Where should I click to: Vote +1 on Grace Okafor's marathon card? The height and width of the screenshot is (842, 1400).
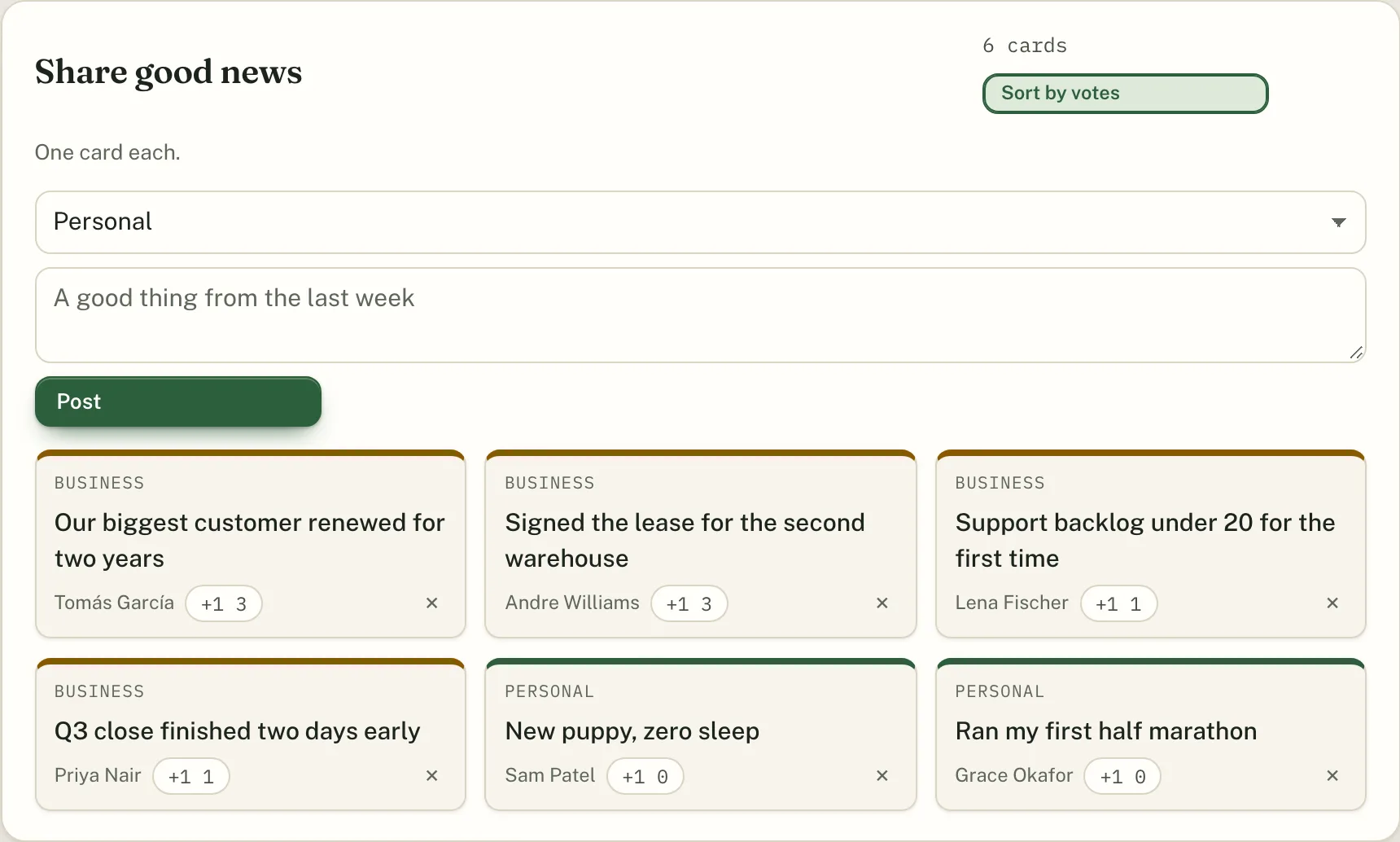click(x=1122, y=777)
